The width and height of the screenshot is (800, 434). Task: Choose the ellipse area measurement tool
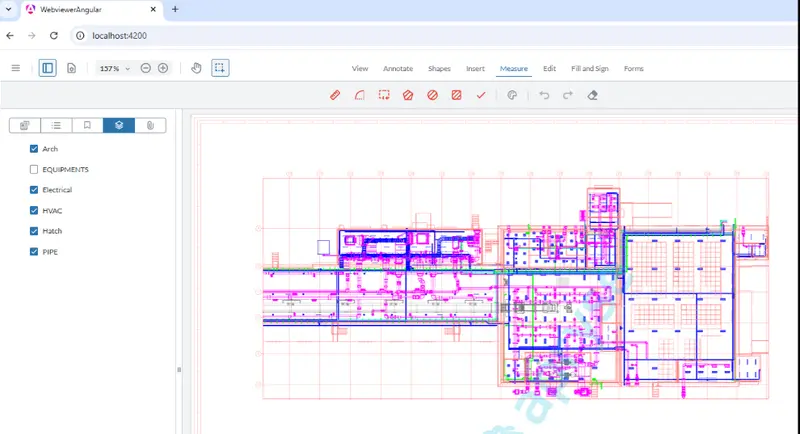pos(432,96)
